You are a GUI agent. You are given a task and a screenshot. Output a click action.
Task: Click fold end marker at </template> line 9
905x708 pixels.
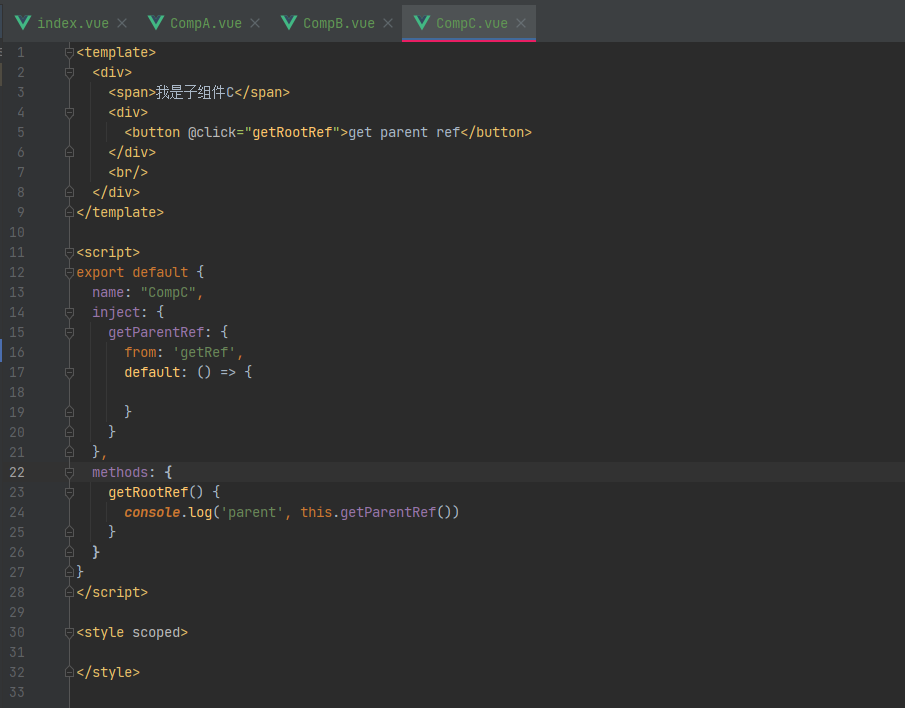click(x=69, y=212)
